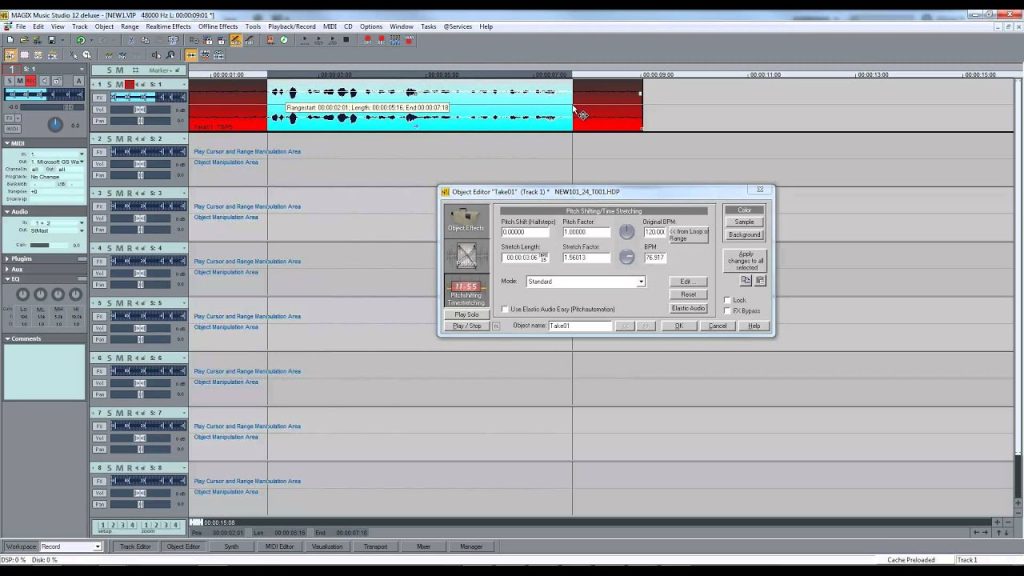This screenshot has height=576, width=1024.
Task: Open the Offline Effects menu
Action: click(x=218, y=27)
